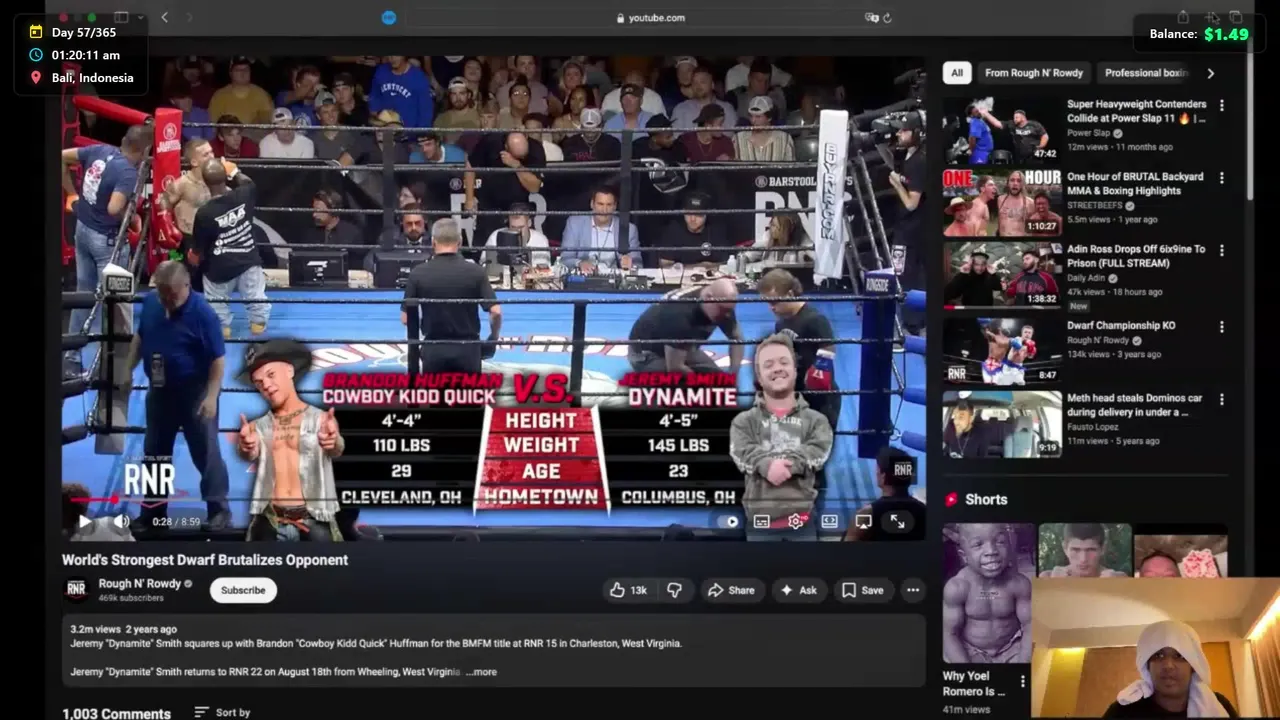The width and height of the screenshot is (1280, 720).
Task: Open options for Dwarf Championship KO
Action: [1221, 327]
